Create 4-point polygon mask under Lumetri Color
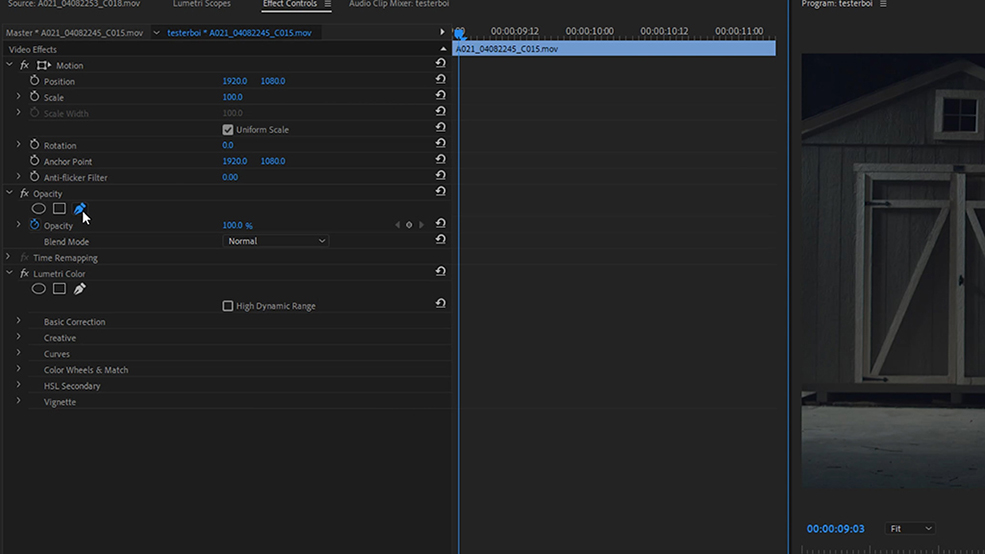The image size is (985, 554). pyautogui.click(x=59, y=289)
